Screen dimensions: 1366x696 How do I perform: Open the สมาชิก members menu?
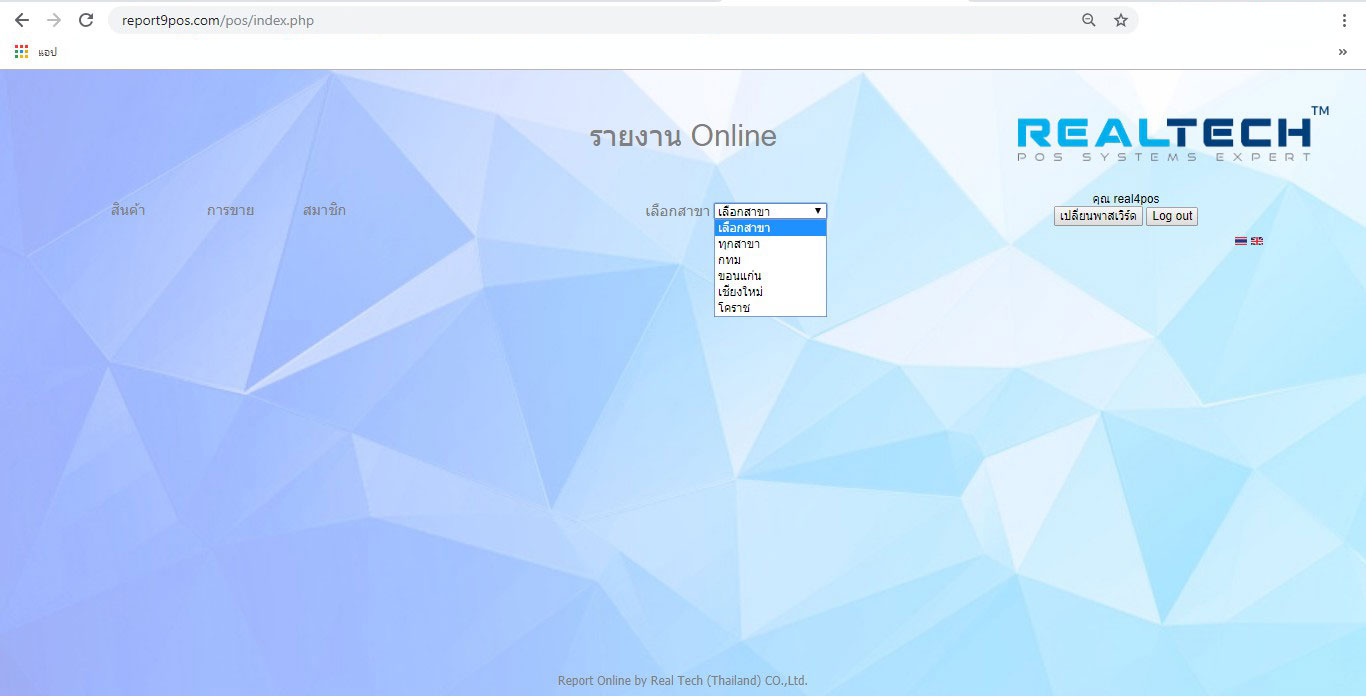(x=326, y=210)
